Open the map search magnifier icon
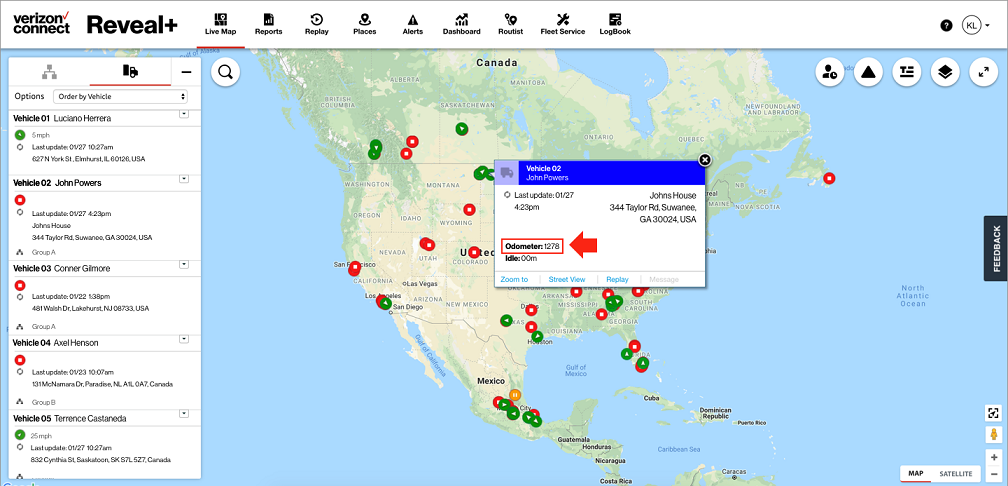The height and width of the screenshot is (486, 1008). (226, 72)
